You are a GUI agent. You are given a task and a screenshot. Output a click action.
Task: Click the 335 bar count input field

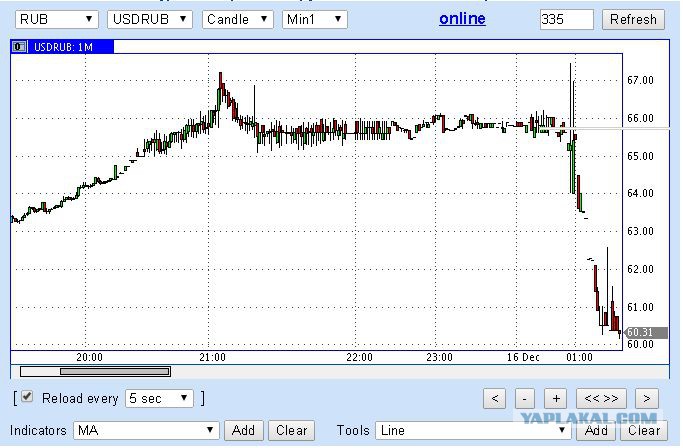click(x=566, y=19)
